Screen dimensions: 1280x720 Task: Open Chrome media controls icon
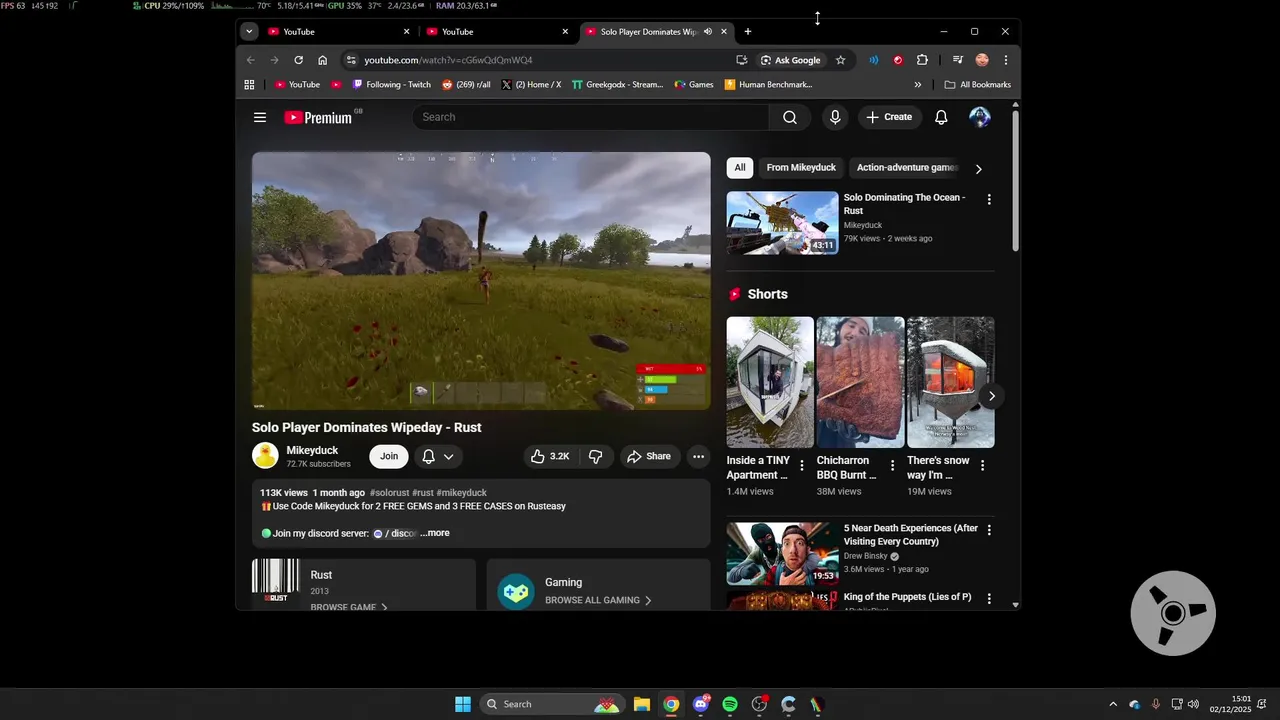[x=957, y=60]
